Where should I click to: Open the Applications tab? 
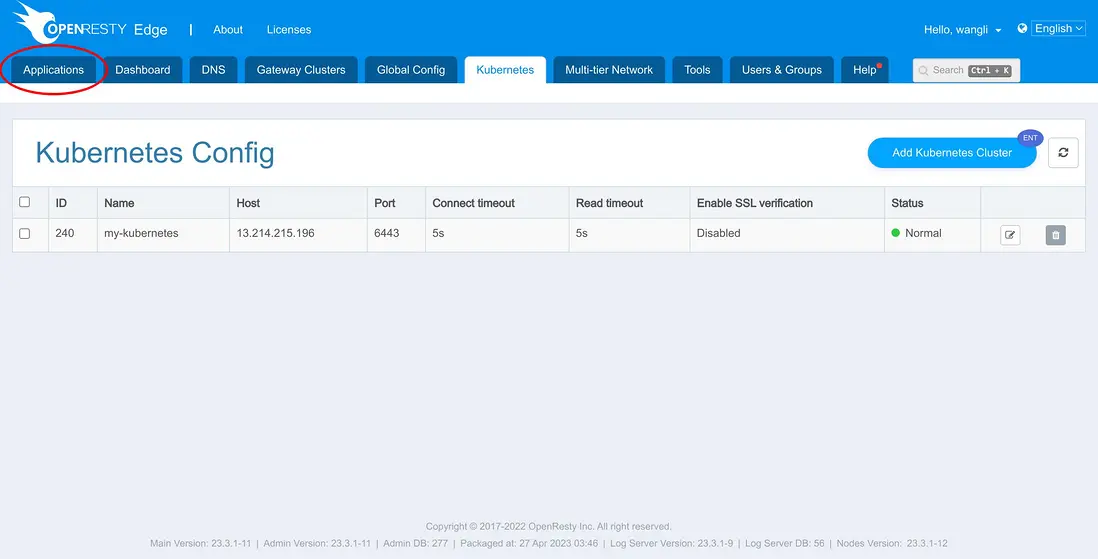tap(53, 69)
